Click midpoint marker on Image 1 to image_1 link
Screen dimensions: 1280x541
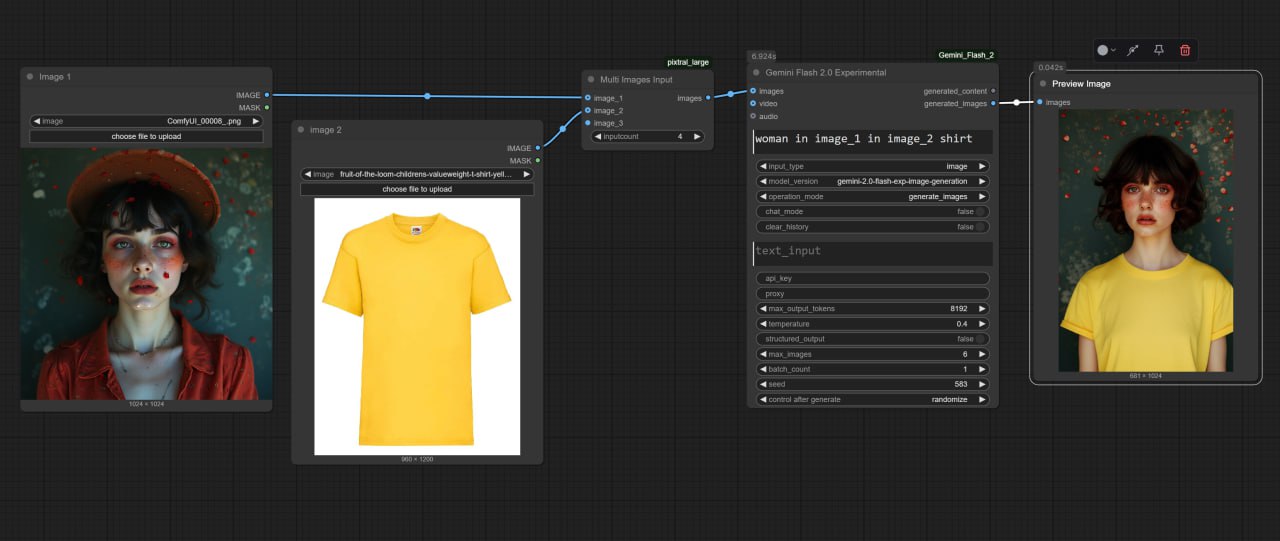click(427, 96)
